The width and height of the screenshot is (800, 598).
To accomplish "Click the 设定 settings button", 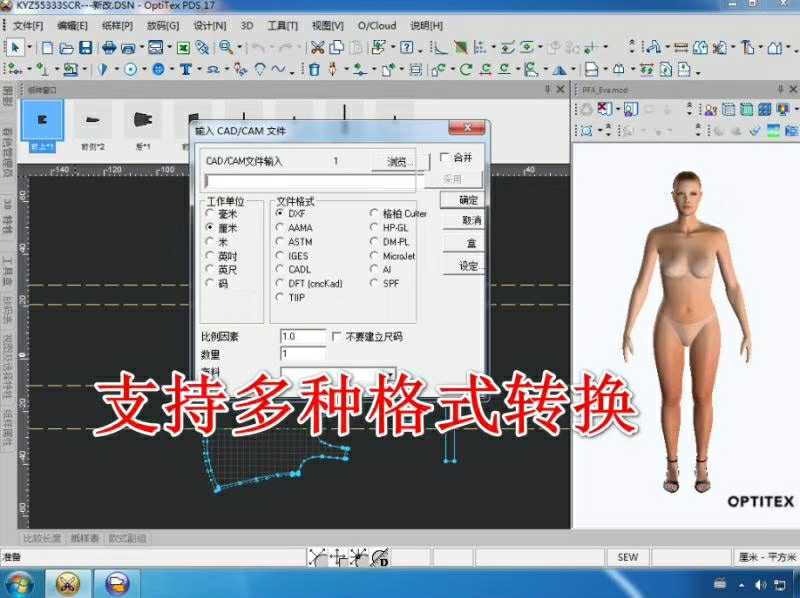I will click(x=463, y=266).
